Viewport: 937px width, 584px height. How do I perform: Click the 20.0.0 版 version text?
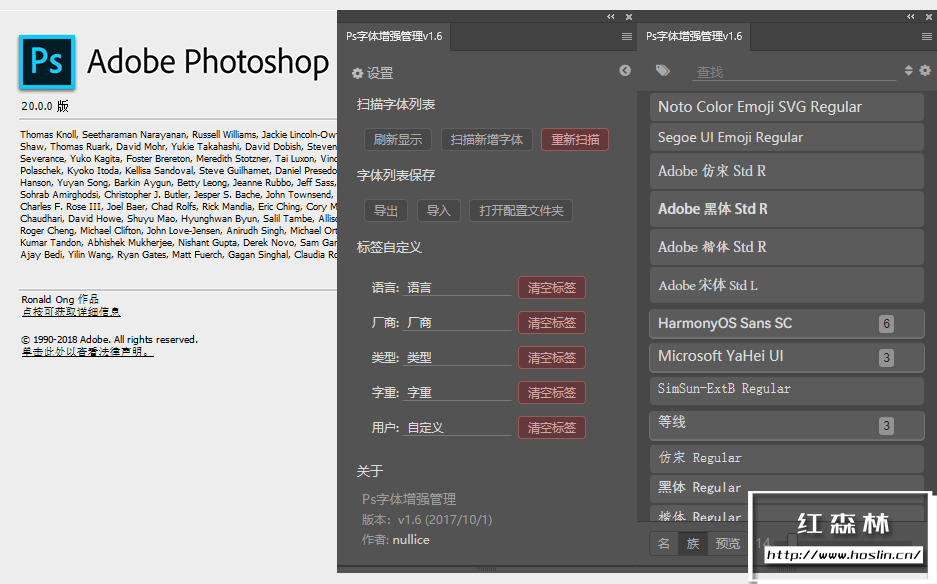[45, 106]
